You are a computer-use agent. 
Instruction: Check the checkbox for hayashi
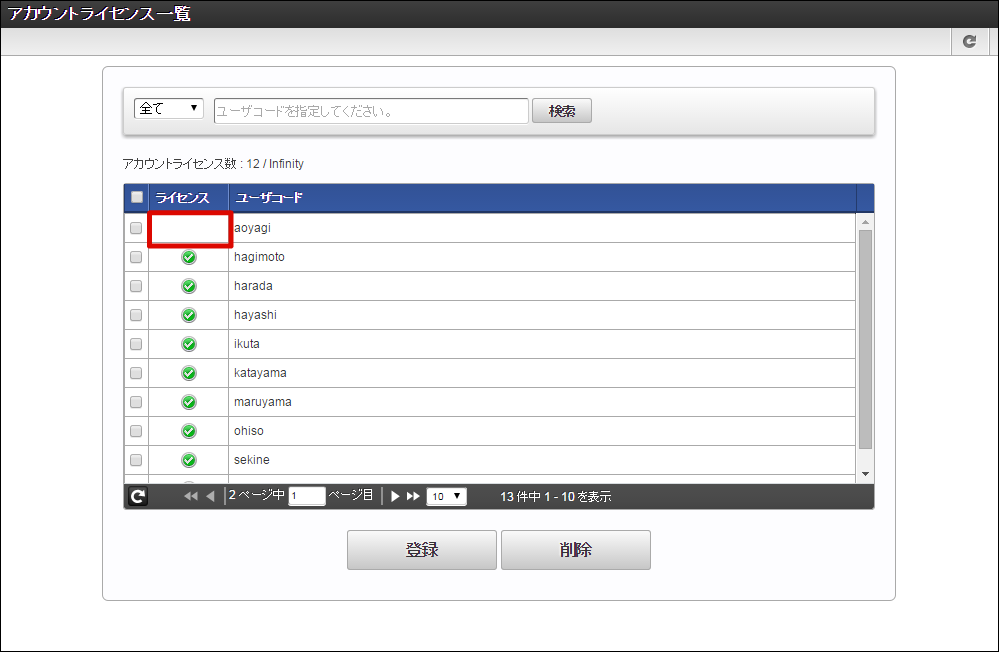[x=136, y=315]
